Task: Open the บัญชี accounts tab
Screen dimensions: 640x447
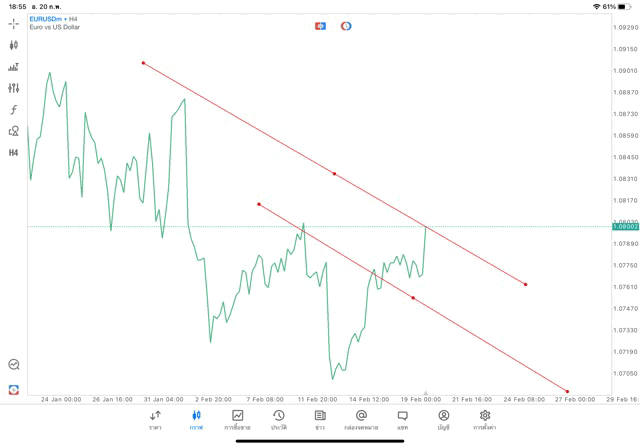Action: pyautogui.click(x=443, y=419)
